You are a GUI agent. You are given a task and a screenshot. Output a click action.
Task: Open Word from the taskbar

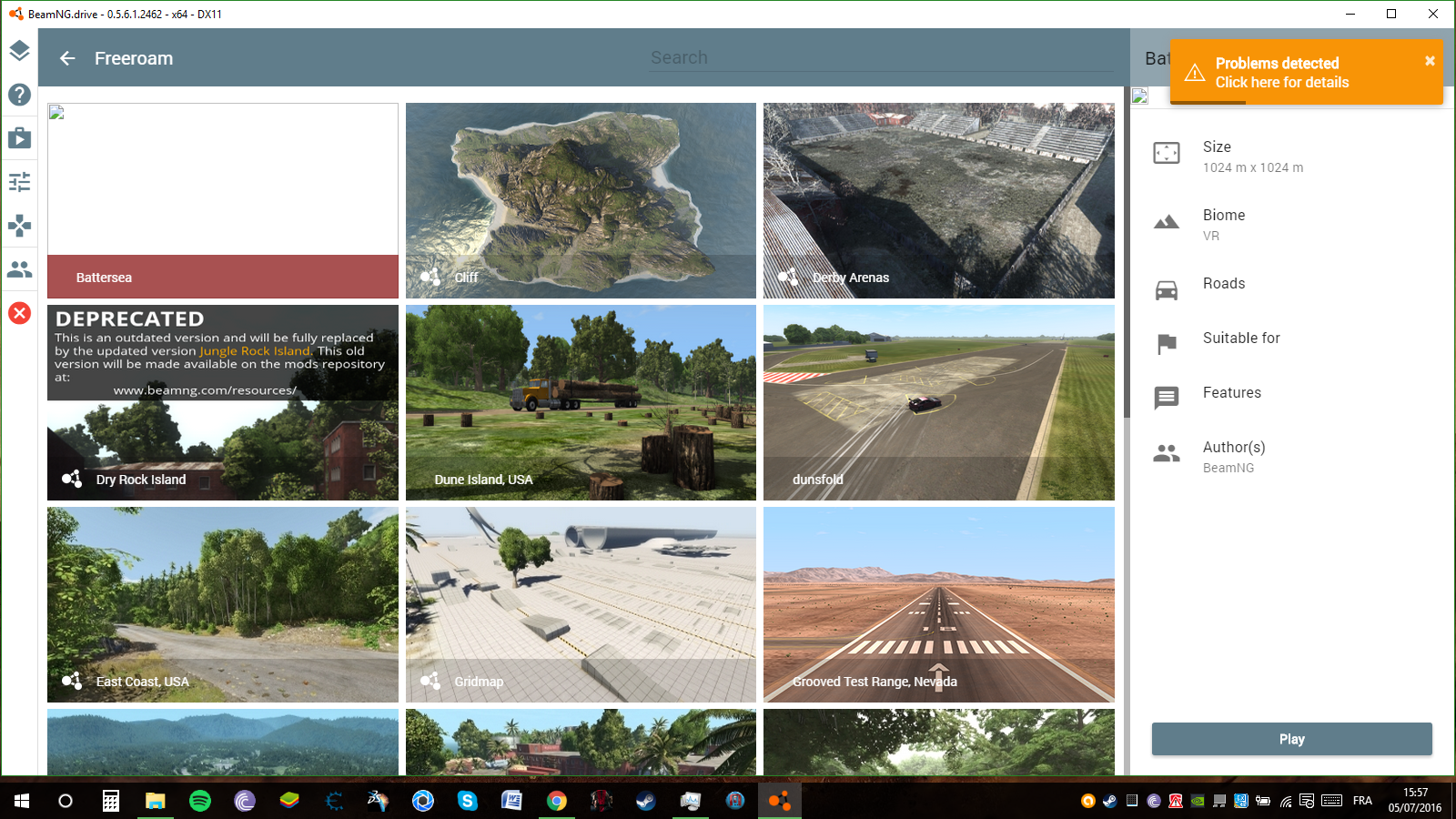coord(512,801)
